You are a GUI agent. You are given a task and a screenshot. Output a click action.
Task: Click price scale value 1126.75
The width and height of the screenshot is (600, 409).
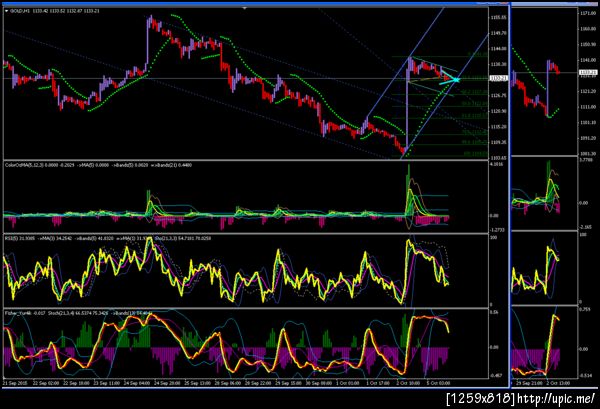pos(498,96)
